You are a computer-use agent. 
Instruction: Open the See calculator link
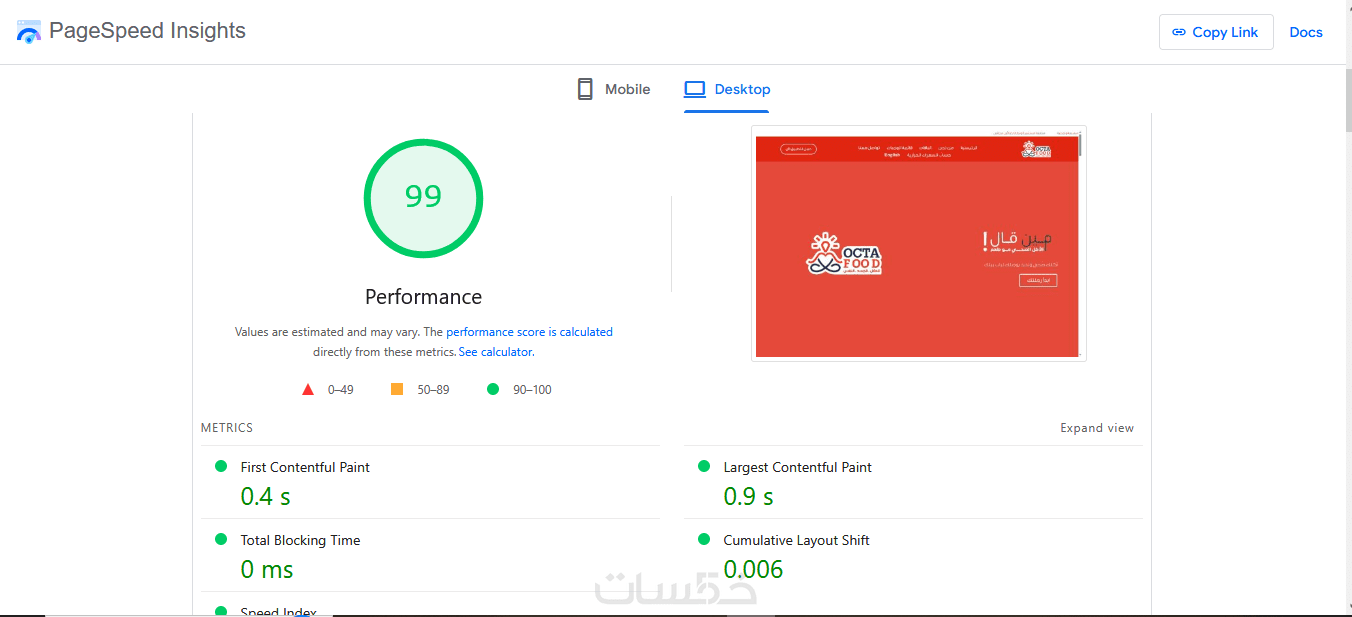pos(495,352)
